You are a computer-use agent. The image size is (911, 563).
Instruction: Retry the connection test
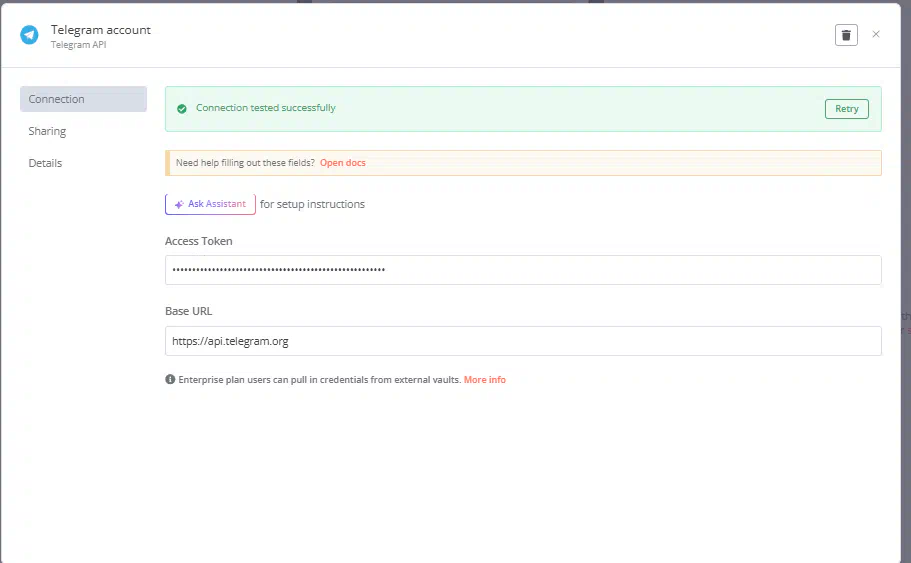pyautogui.click(x=847, y=109)
